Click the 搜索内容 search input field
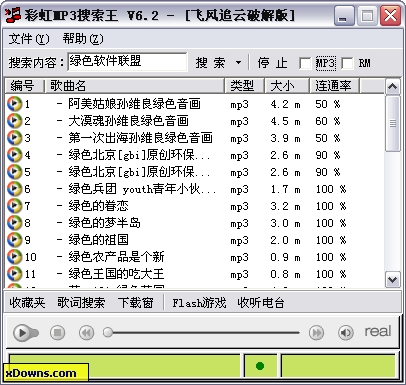 click(x=127, y=62)
